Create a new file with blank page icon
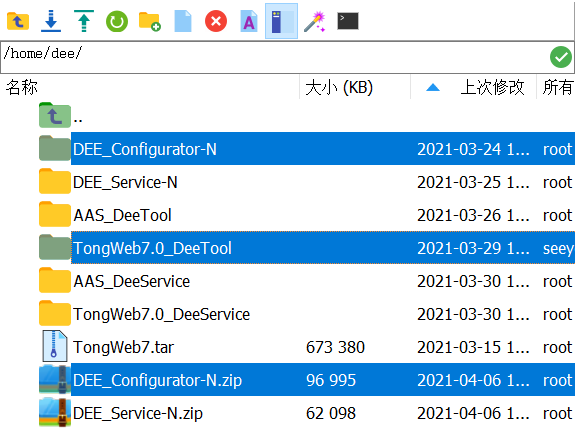The width and height of the screenshot is (576, 429). [183, 21]
